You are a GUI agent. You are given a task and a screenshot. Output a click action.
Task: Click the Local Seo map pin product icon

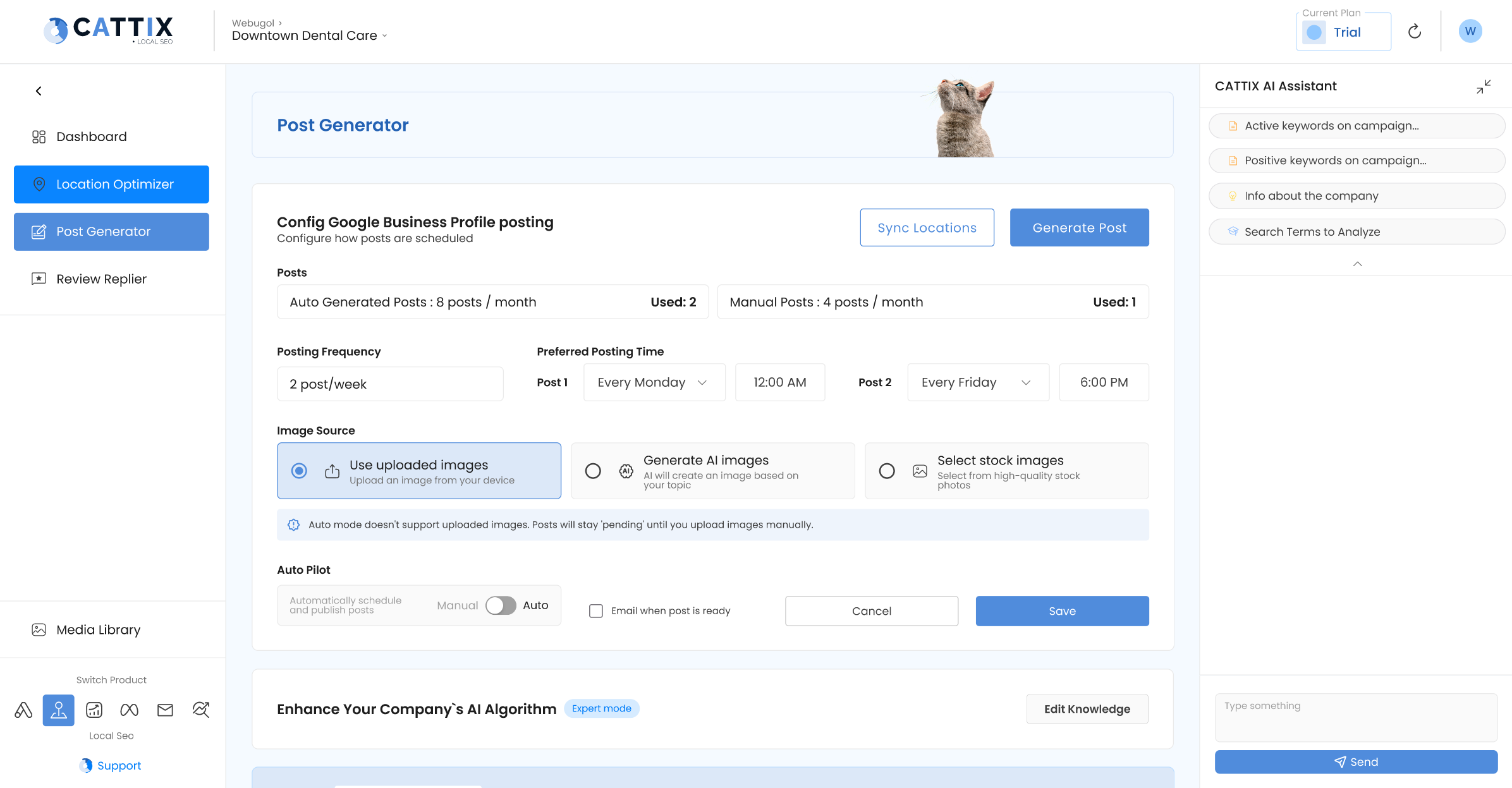[58, 710]
